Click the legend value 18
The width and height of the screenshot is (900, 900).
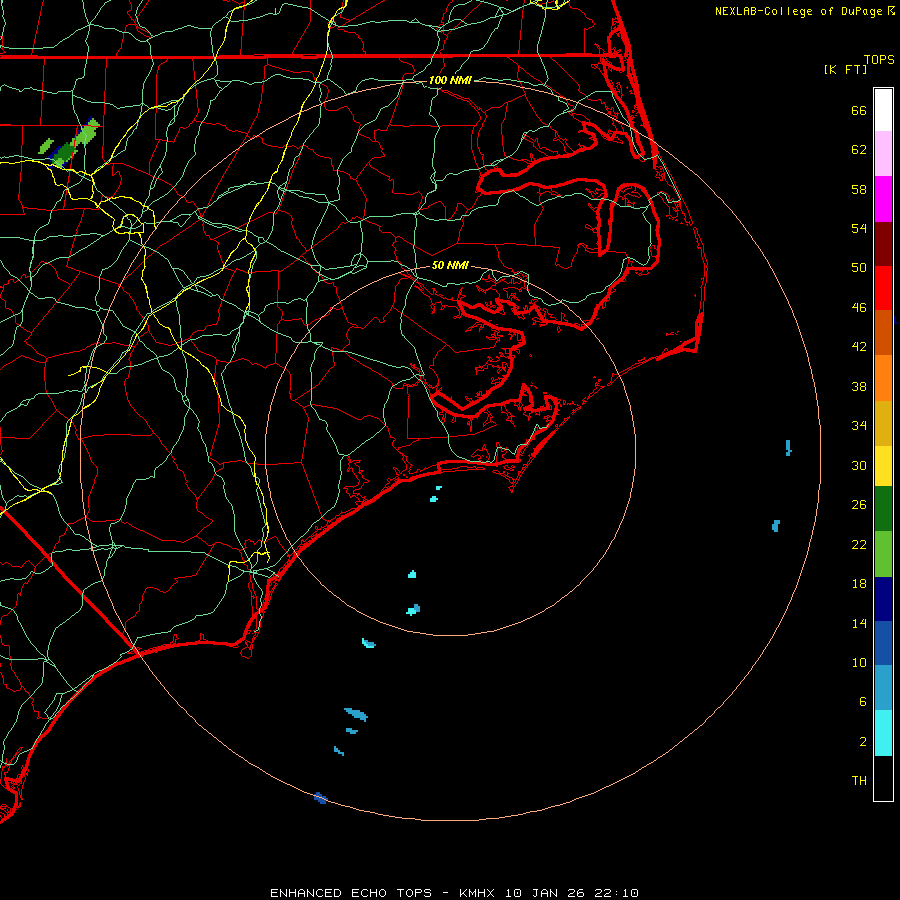point(859,584)
